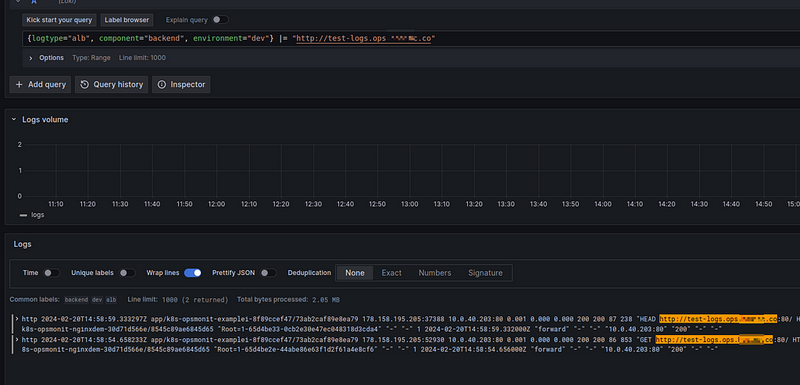Click the highlighted URL in the GET log line

click(x=714, y=340)
